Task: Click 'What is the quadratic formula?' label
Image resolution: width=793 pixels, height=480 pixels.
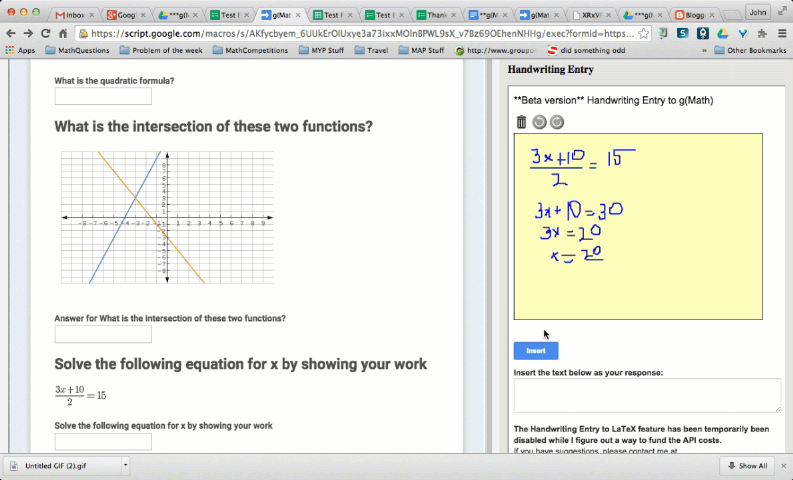Action: [114, 80]
